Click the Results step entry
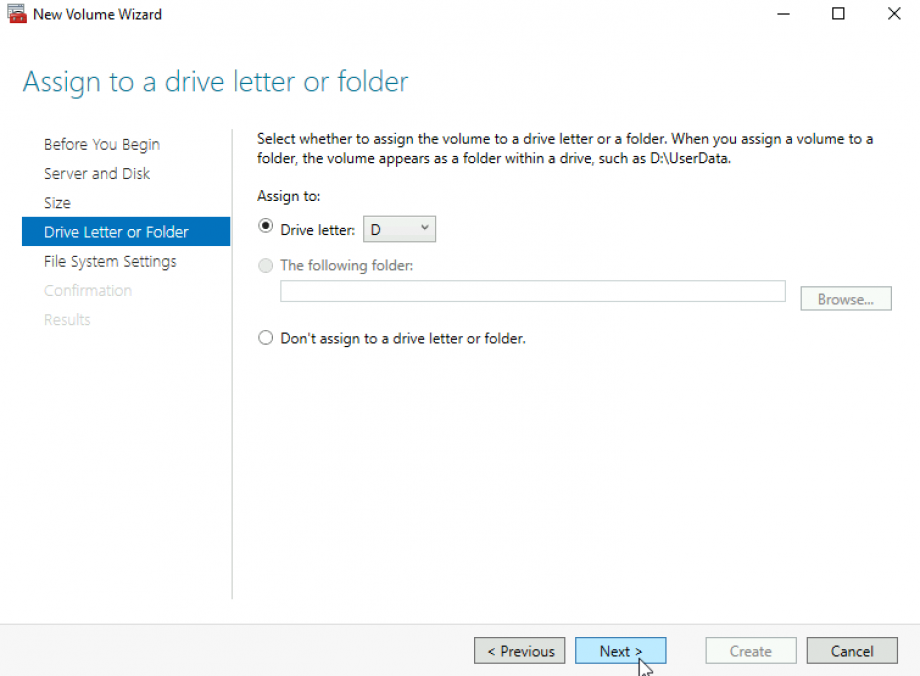 pyautogui.click(x=67, y=319)
